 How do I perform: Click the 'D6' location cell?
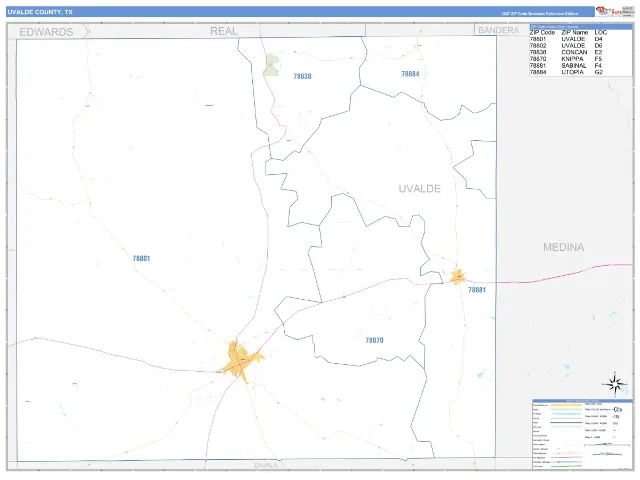[598, 46]
